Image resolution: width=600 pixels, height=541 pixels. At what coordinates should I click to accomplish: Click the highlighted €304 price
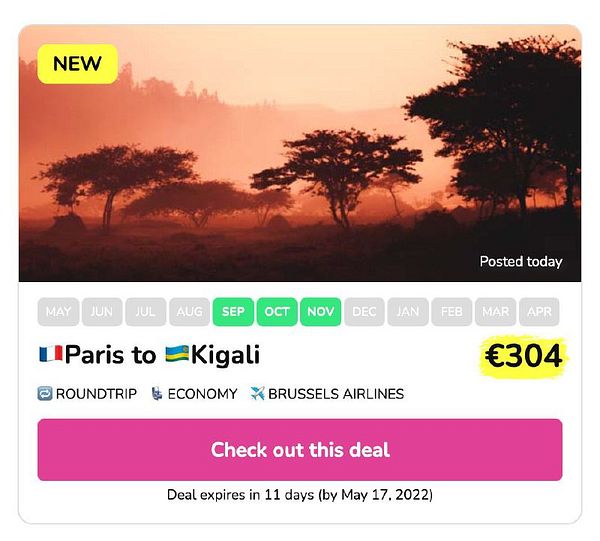(523, 356)
